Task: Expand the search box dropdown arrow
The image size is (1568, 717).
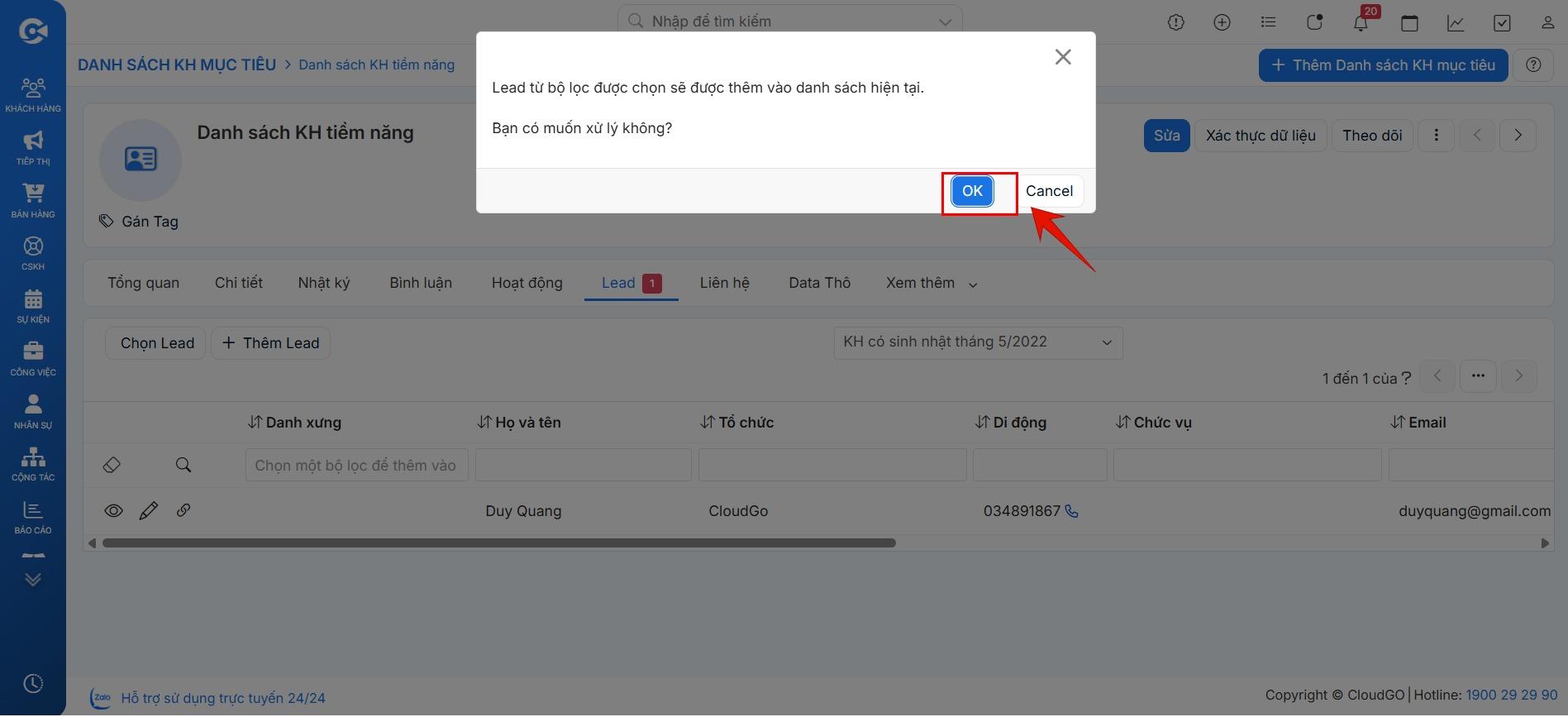Action: 945,22
